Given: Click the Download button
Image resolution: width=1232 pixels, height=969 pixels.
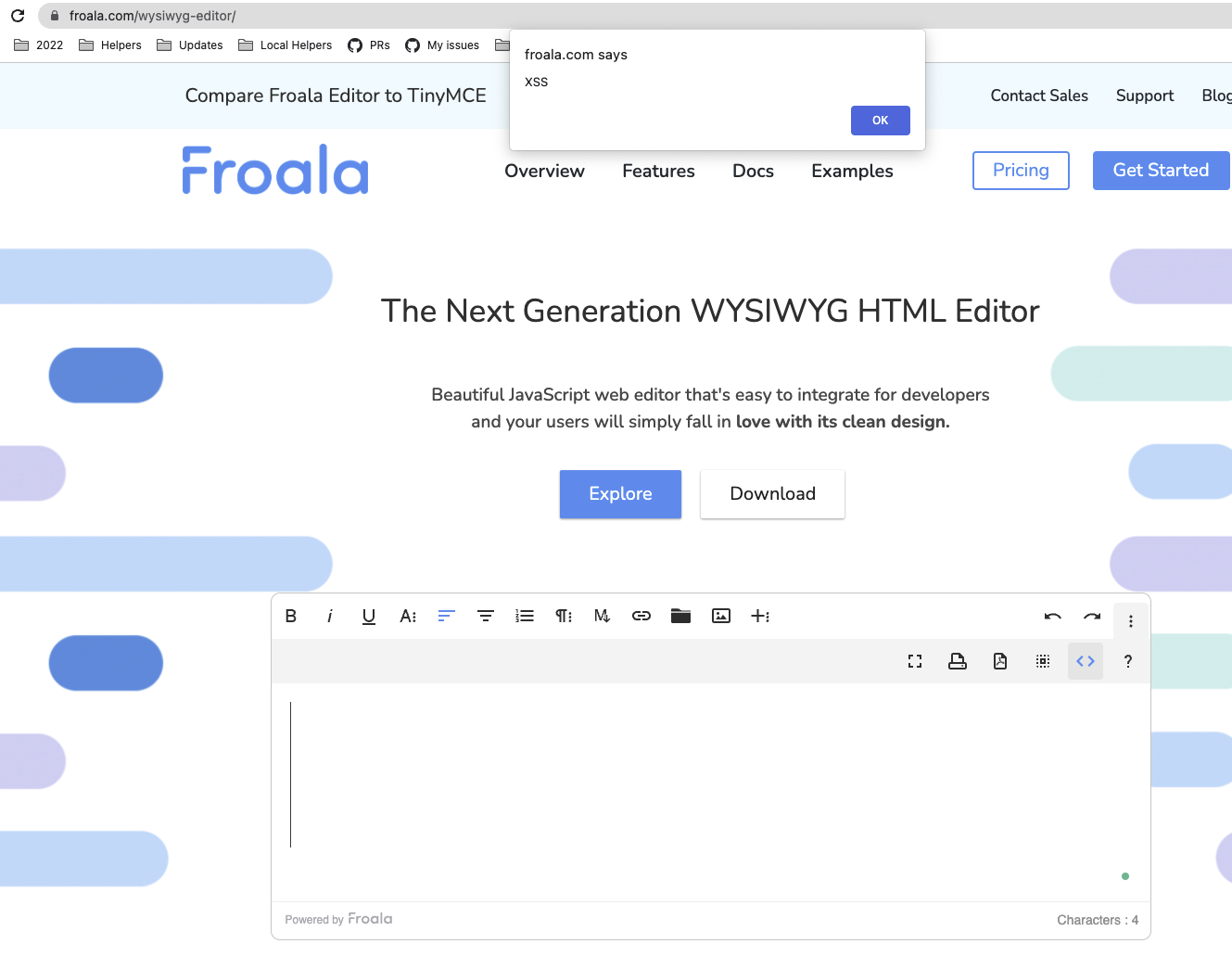Looking at the screenshot, I should point(773,494).
